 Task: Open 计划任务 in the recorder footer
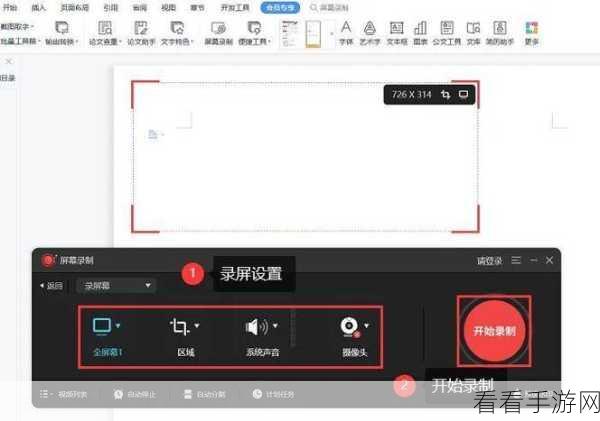tap(274, 394)
